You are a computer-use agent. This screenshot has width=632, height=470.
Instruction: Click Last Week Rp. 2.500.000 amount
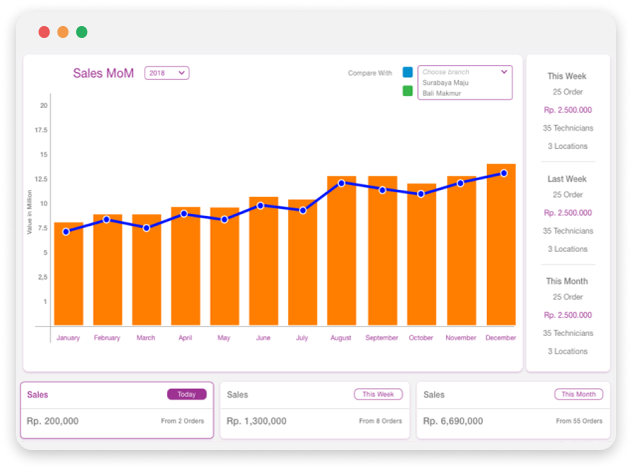[567, 213]
